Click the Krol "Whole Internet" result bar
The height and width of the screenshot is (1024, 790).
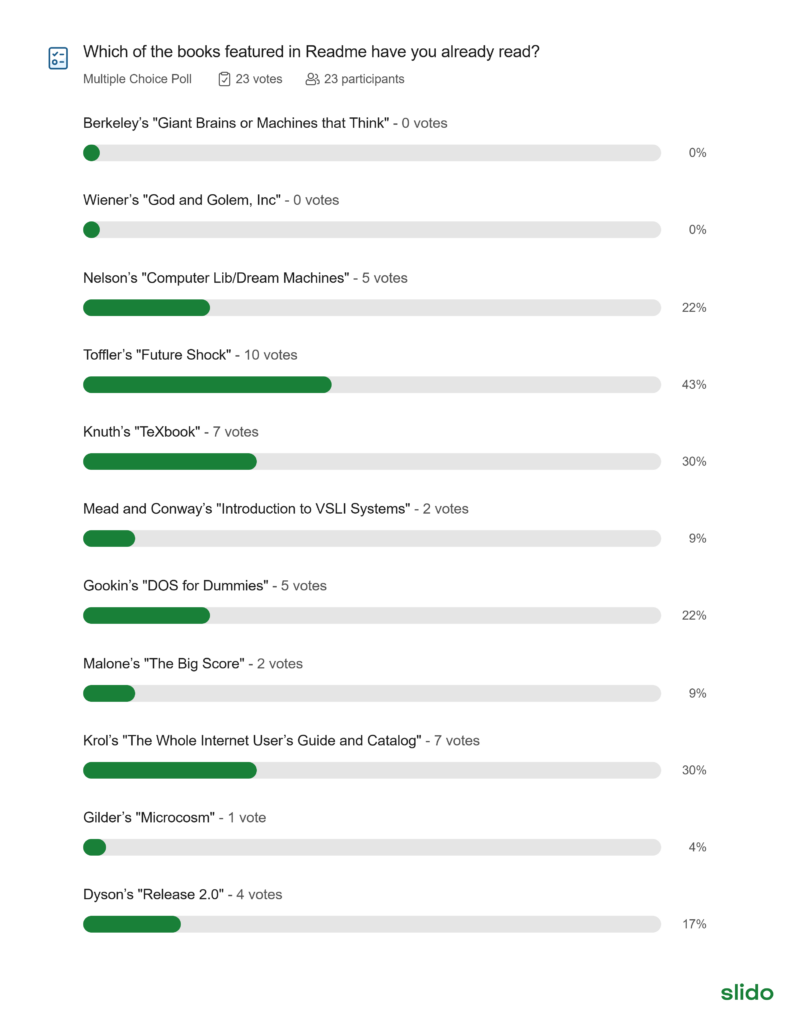point(371,770)
